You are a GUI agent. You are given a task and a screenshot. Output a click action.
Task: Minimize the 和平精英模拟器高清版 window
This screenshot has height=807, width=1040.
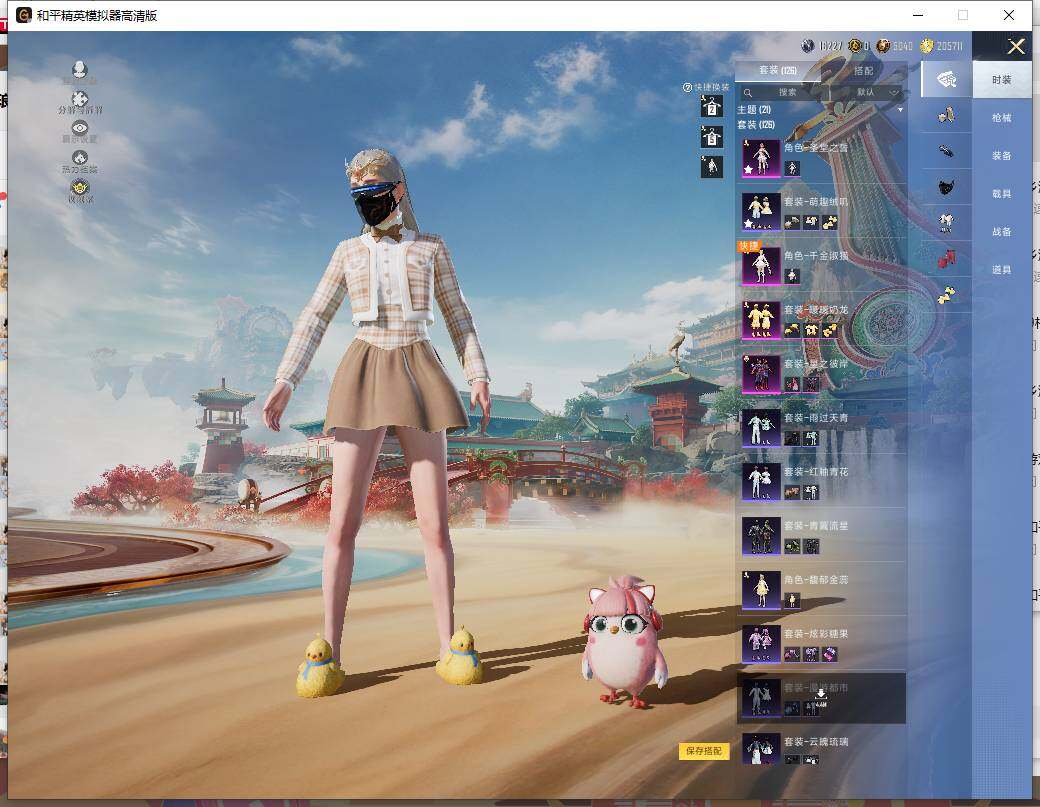[x=919, y=15]
